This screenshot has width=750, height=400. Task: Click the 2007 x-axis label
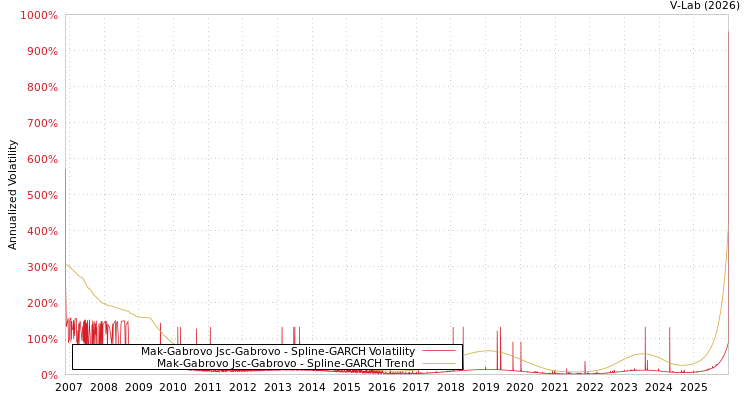[x=69, y=387]
